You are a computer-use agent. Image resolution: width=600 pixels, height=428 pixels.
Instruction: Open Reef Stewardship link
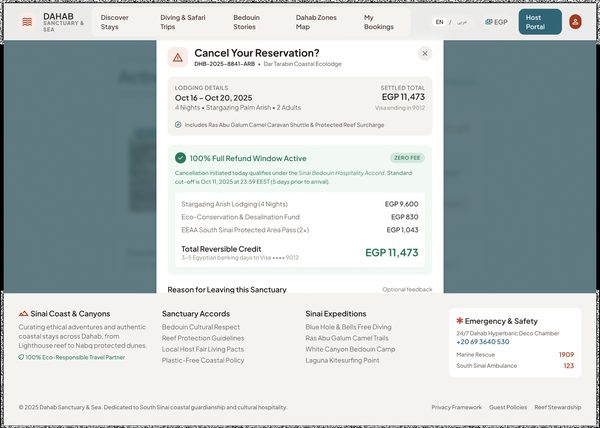(x=558, y=407)
